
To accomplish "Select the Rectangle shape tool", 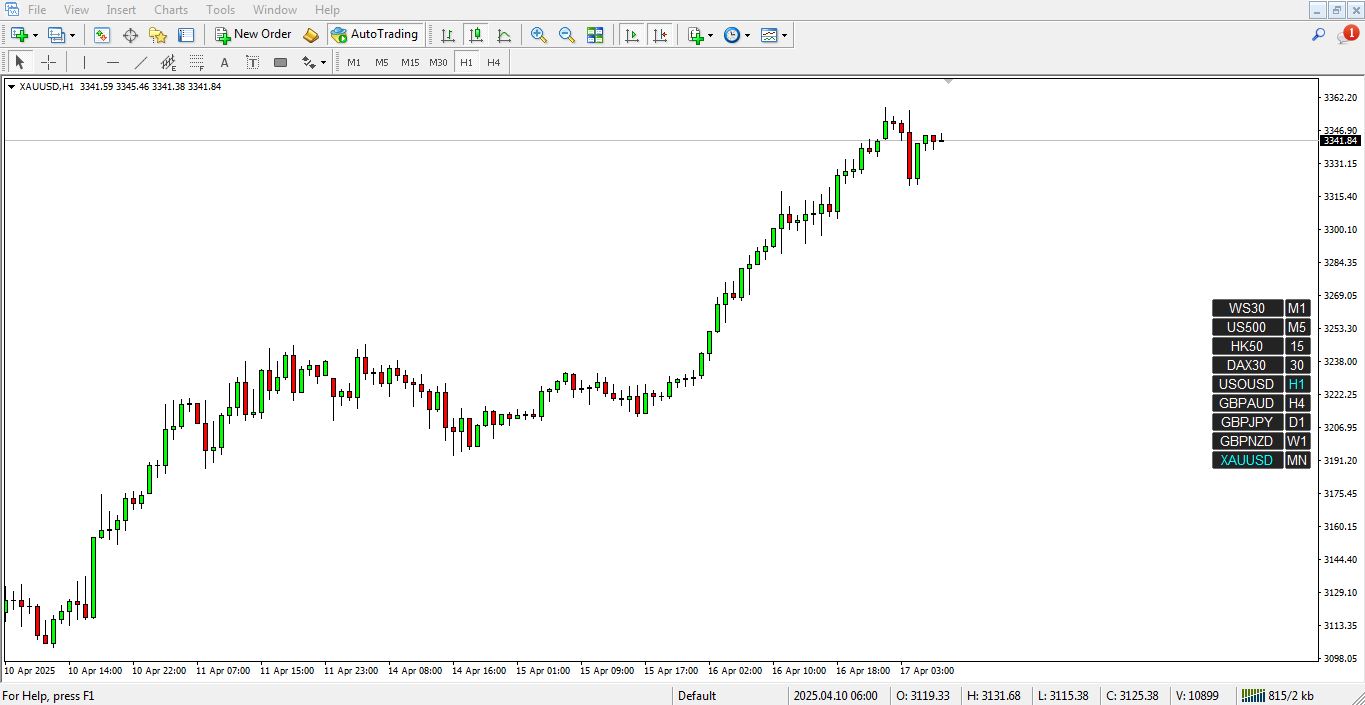I will (x=281, y=62).
